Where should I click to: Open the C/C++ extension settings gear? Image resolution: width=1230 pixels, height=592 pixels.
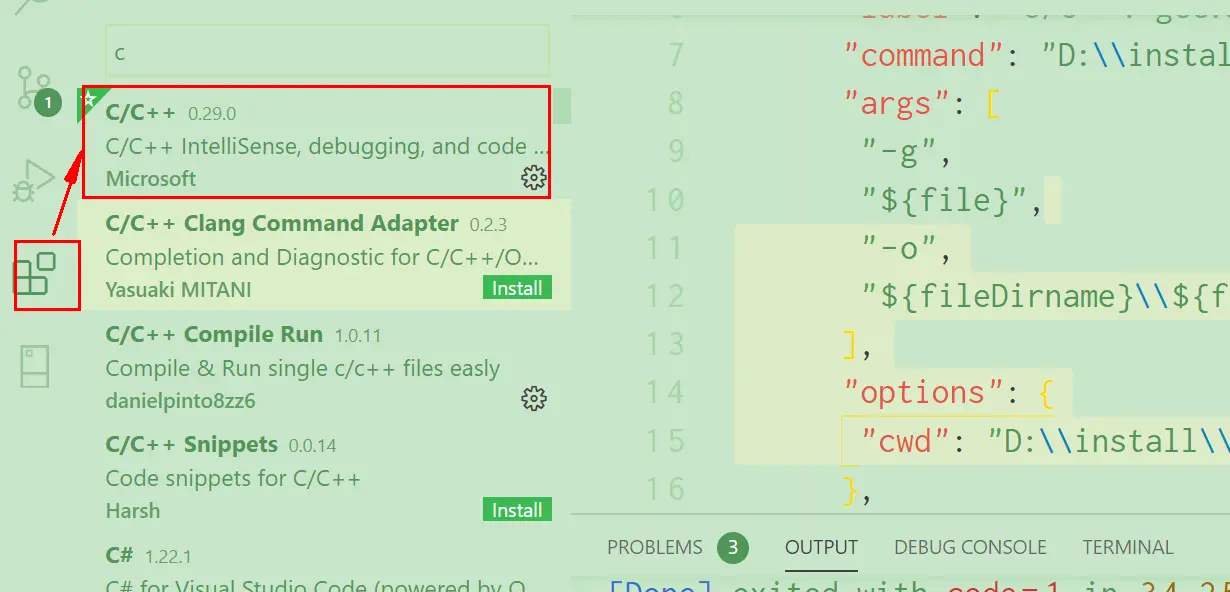pyautogui.click(x=535, y=178)
